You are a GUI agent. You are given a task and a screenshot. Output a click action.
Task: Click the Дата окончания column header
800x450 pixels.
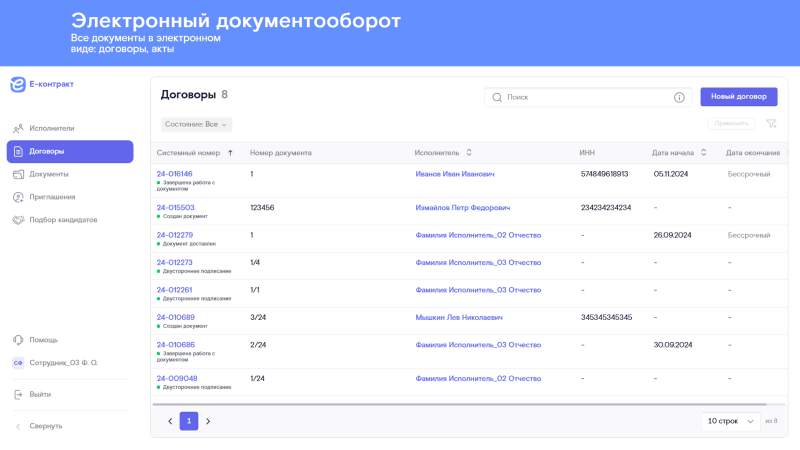753,153
